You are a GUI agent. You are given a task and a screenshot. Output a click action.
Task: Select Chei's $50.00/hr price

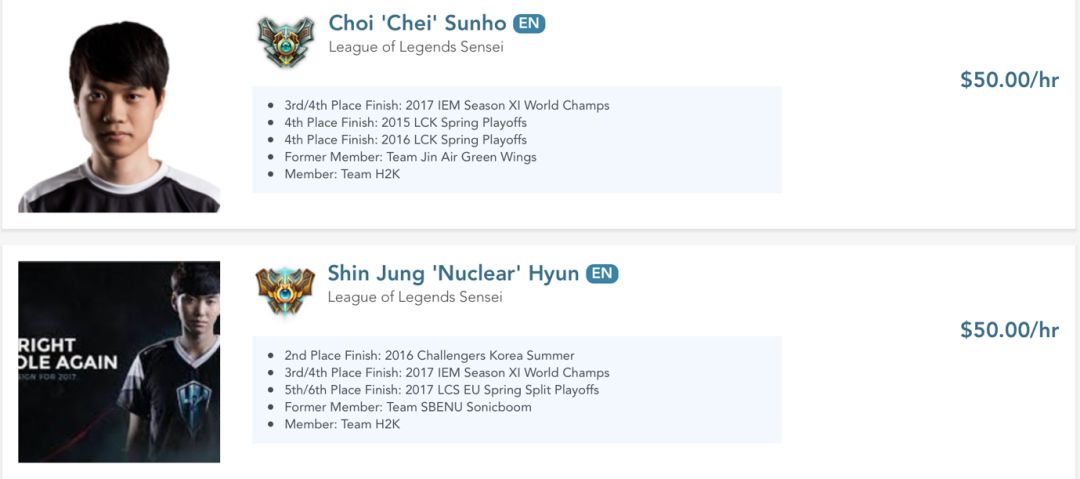[1009, 80]
